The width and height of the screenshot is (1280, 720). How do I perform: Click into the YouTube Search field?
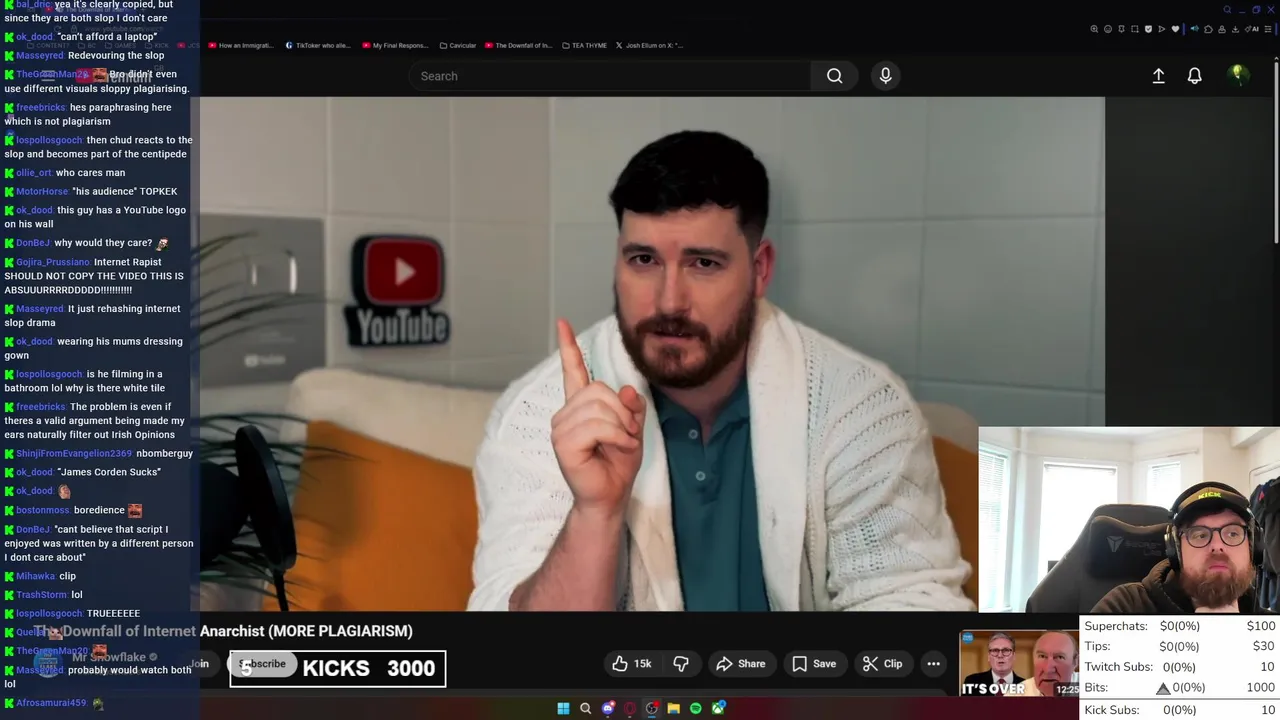[610, 76]
